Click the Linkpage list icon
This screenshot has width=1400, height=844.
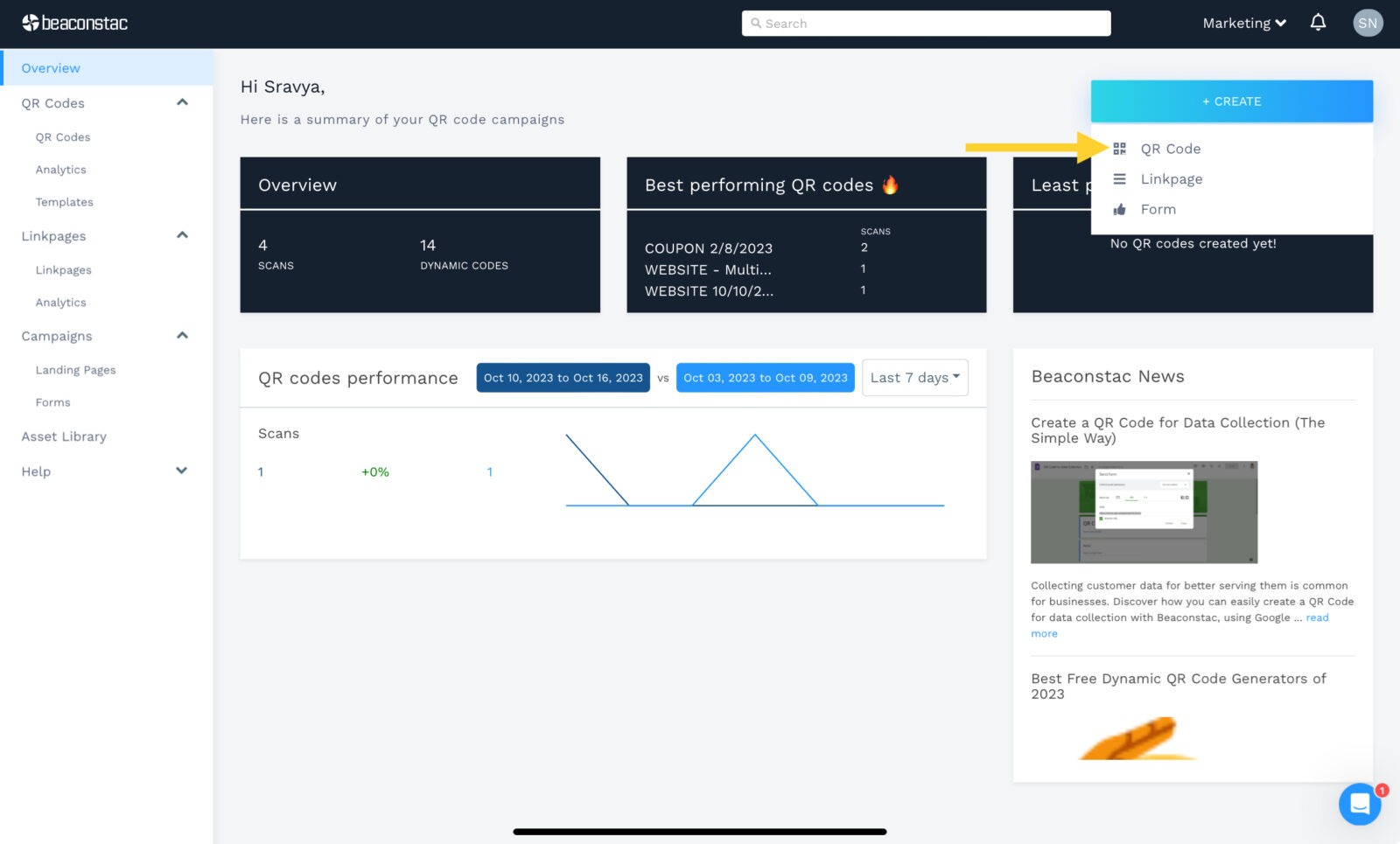pos(1119,179)
